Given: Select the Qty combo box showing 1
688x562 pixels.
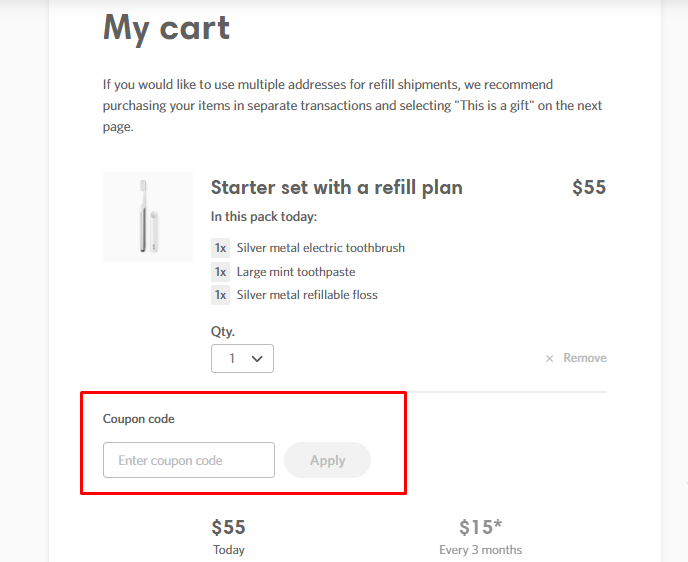Looking at the screenshot, I should click(242, 358).
